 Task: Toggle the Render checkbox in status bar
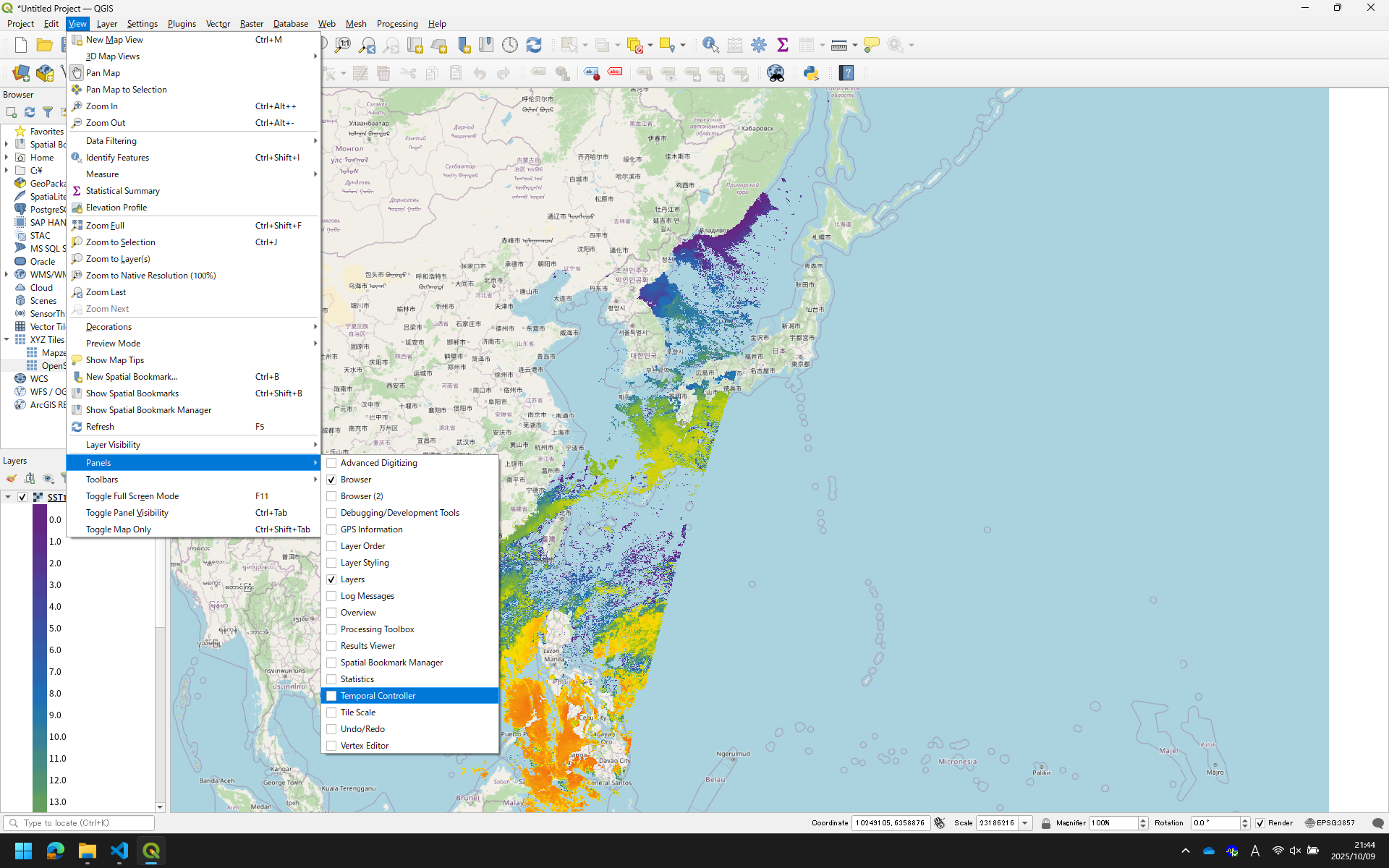1260,823
